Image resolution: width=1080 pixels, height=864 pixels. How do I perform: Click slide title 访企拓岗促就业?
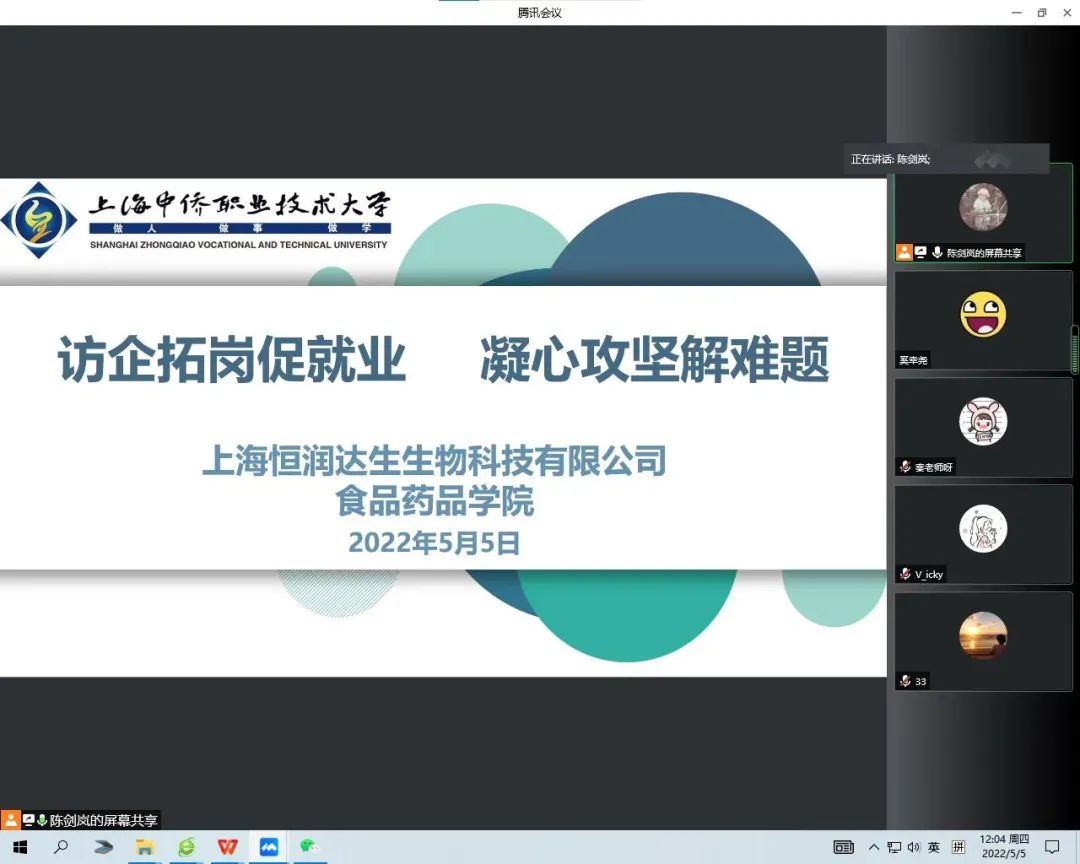click(231, 359)
